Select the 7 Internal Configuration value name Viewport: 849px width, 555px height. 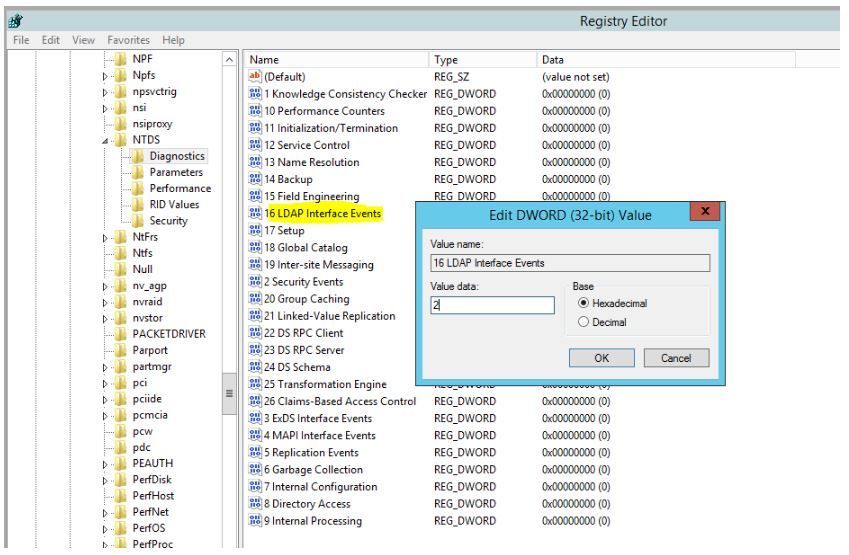[x=321, y=487]
